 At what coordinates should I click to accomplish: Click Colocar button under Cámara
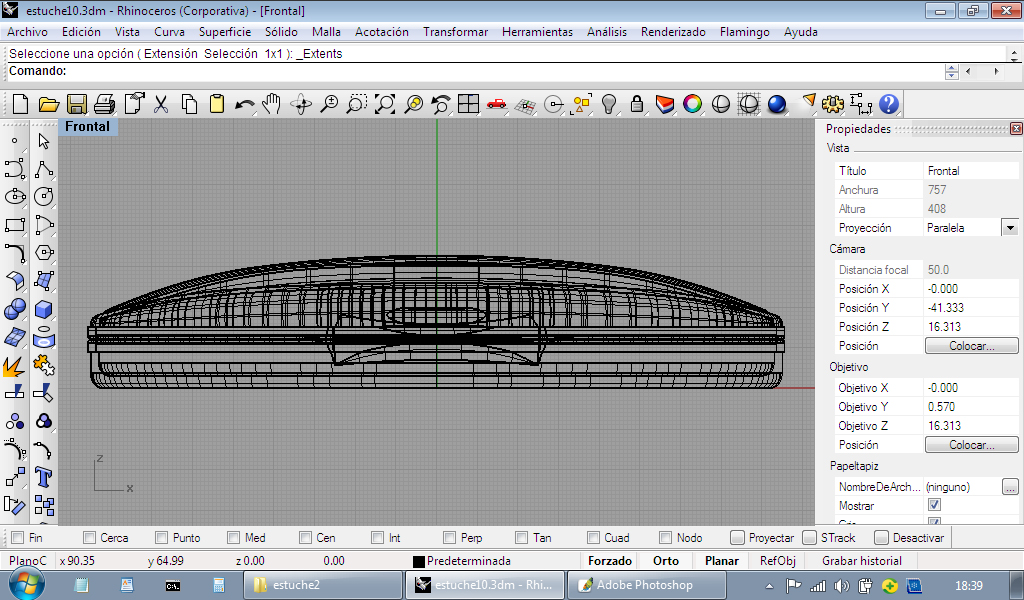[970, 346]
